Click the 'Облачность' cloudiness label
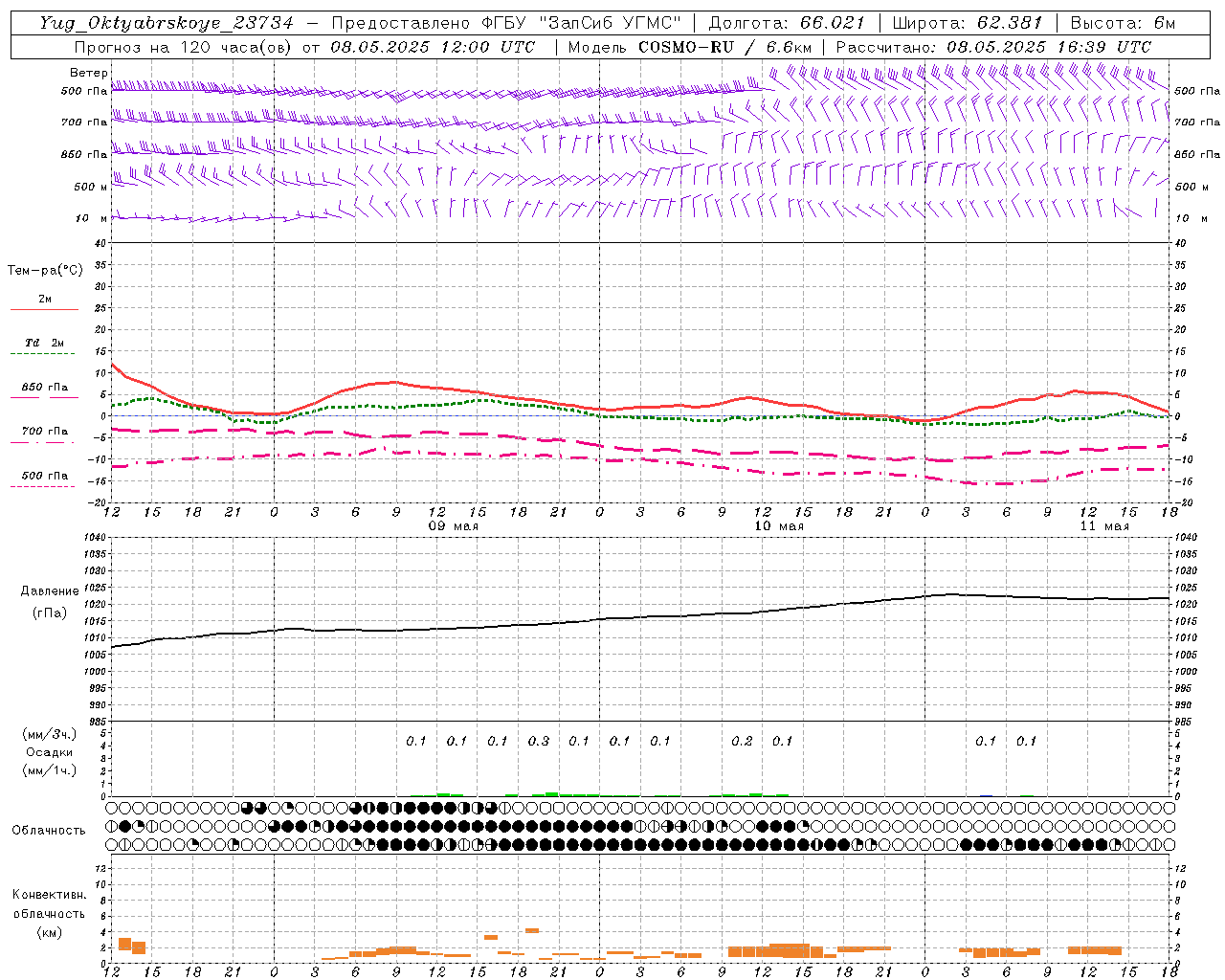This screenshot has width=1225, height=980. (x=49, y=831)
